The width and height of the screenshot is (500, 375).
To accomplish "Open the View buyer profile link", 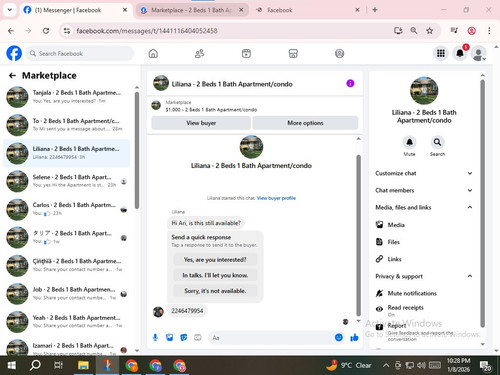I will click(x=276, y=198).
